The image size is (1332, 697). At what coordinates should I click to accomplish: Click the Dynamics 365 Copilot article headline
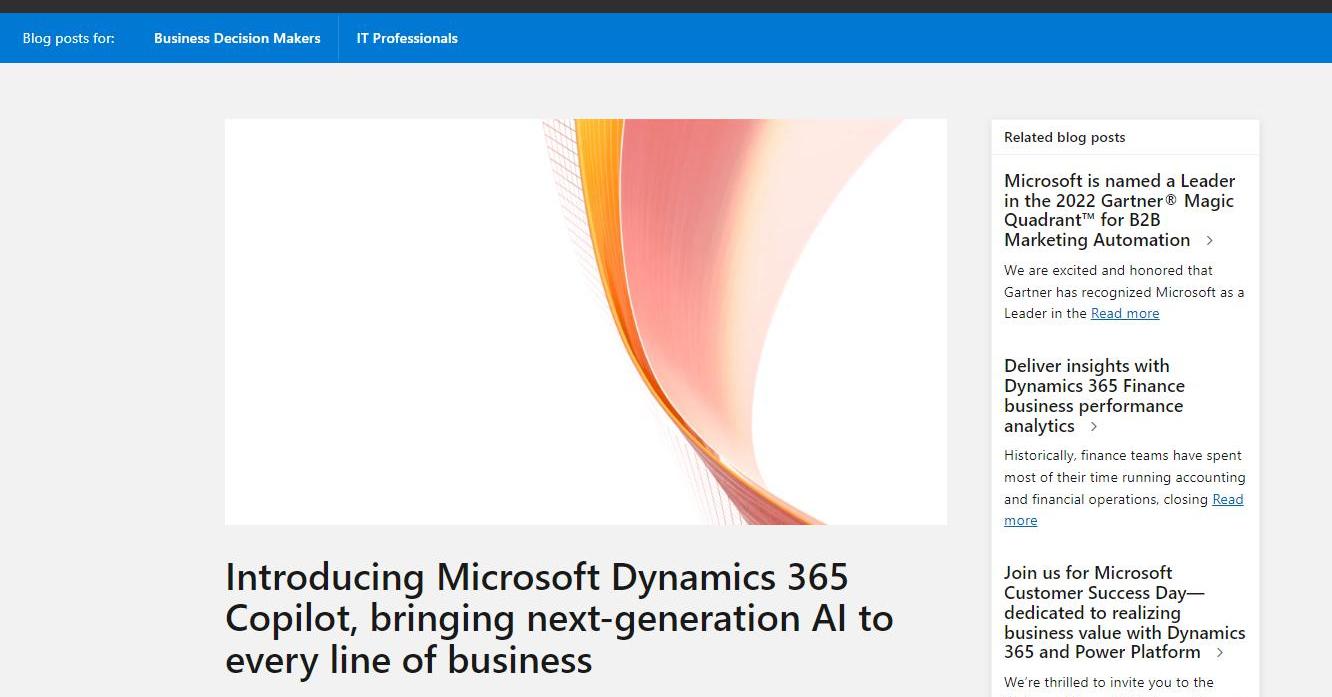coord(559,618)
